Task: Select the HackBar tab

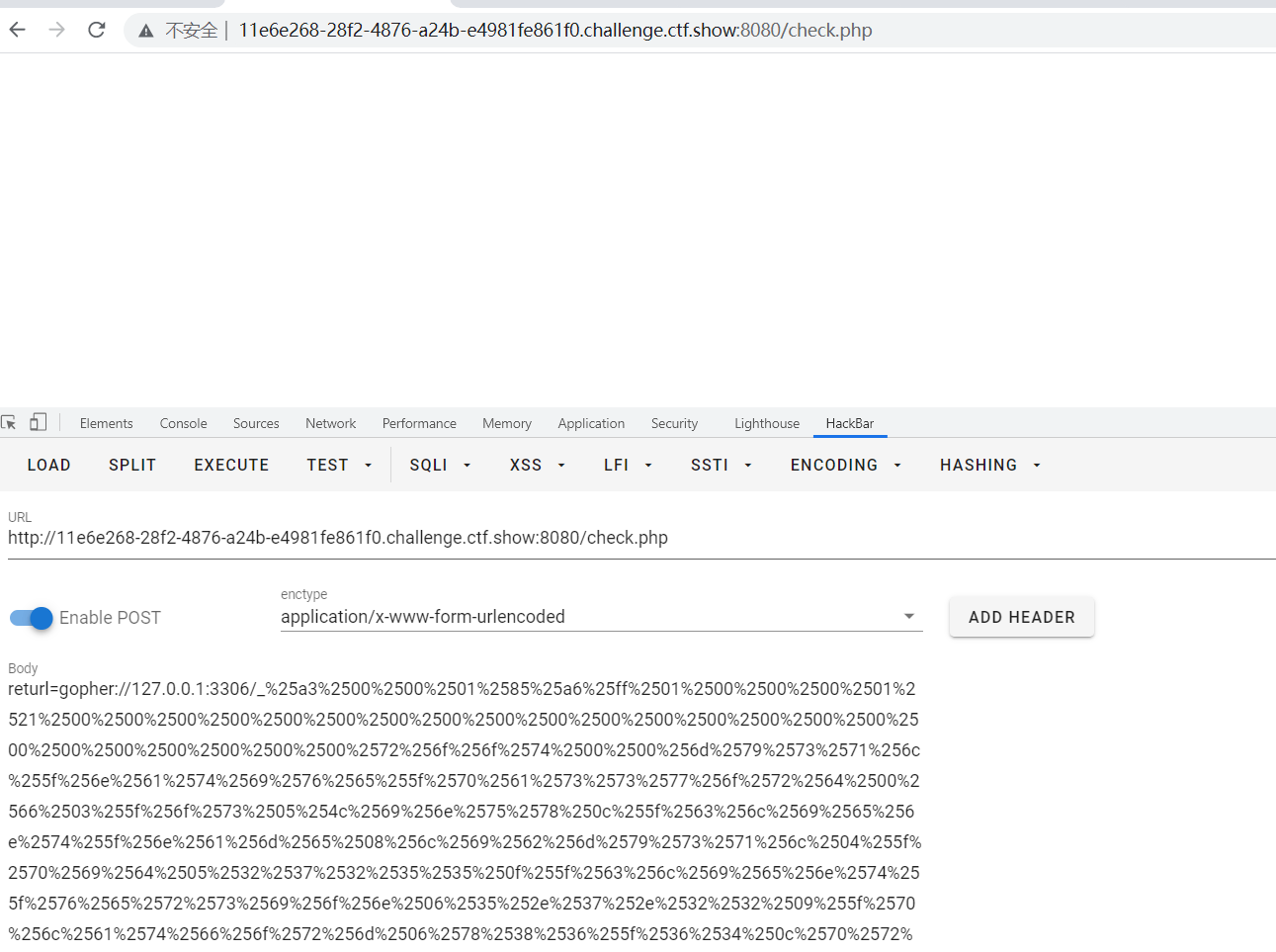Action: click(850, 423)
